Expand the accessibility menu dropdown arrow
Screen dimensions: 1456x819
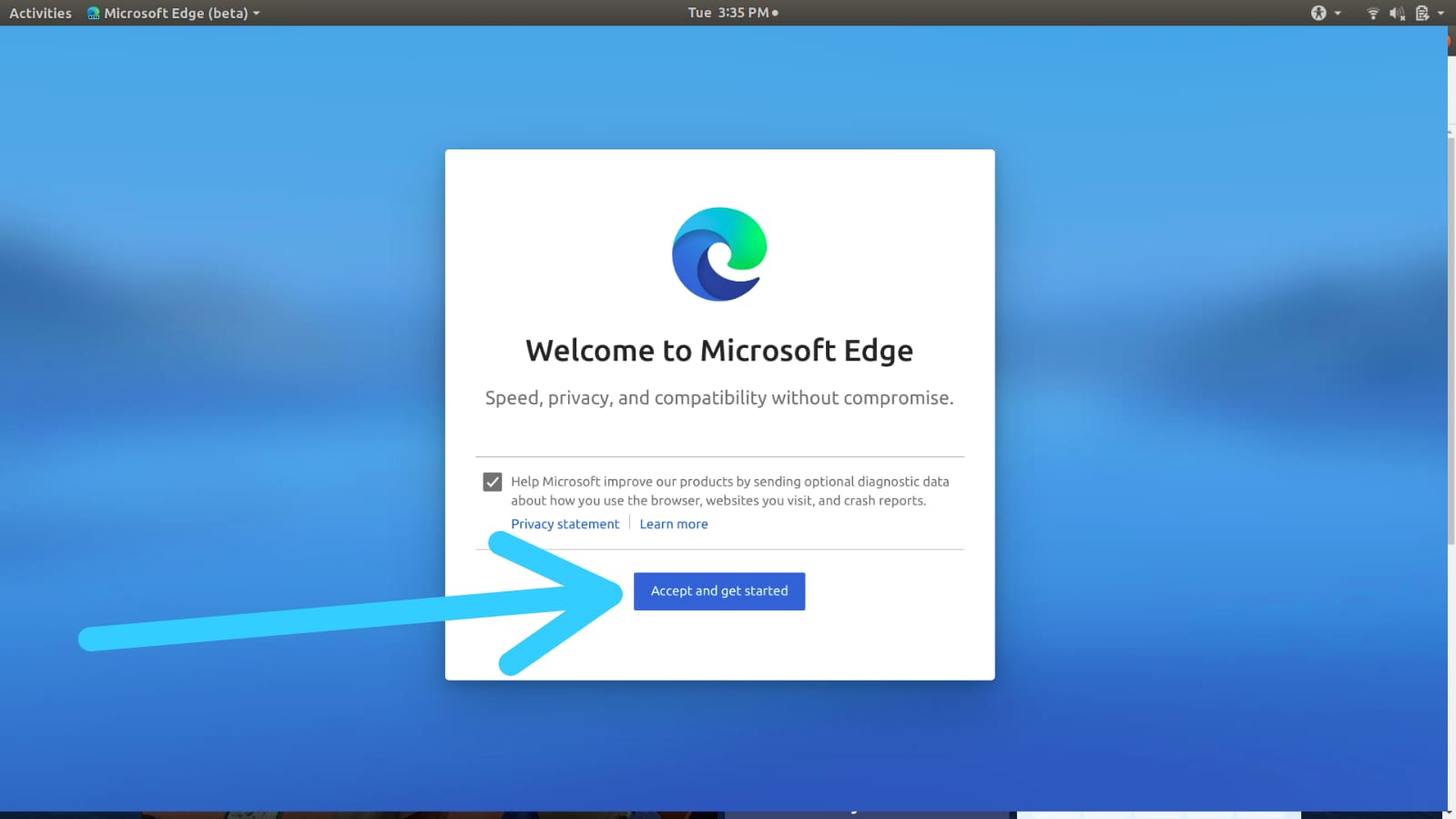pyautogui.click(x=1338, y=13)
